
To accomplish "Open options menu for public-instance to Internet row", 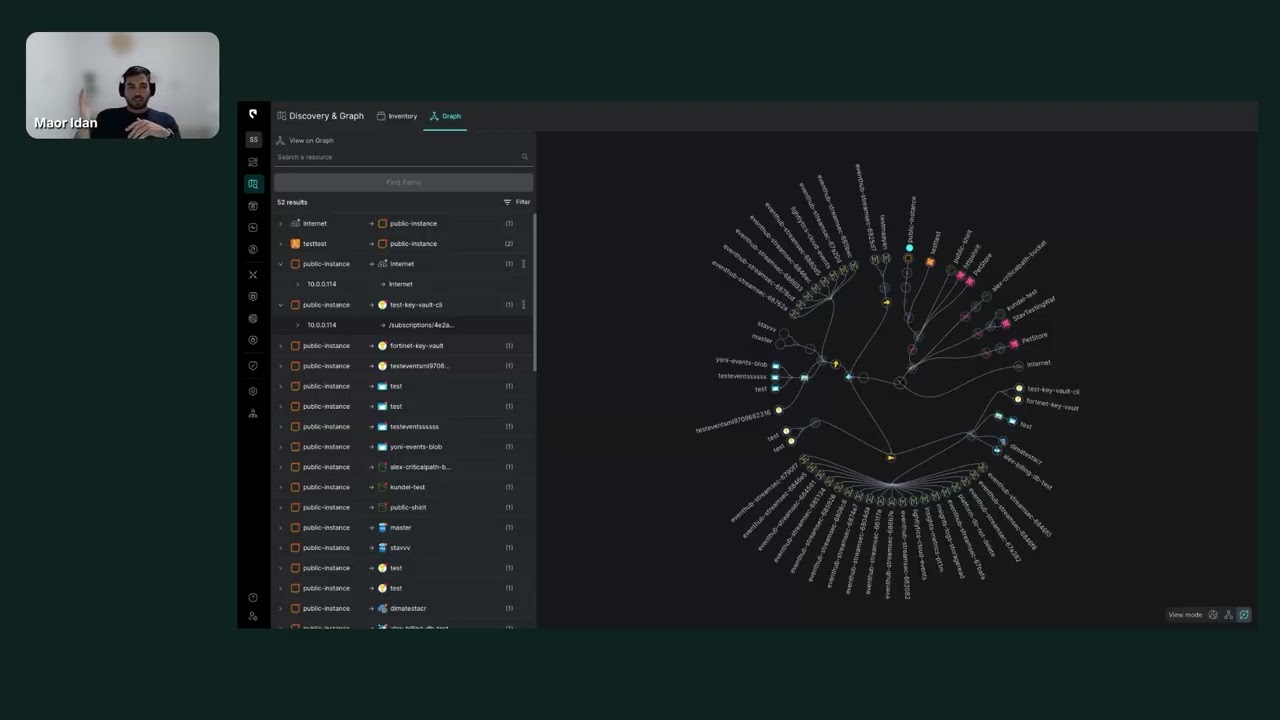I will 524,264.
